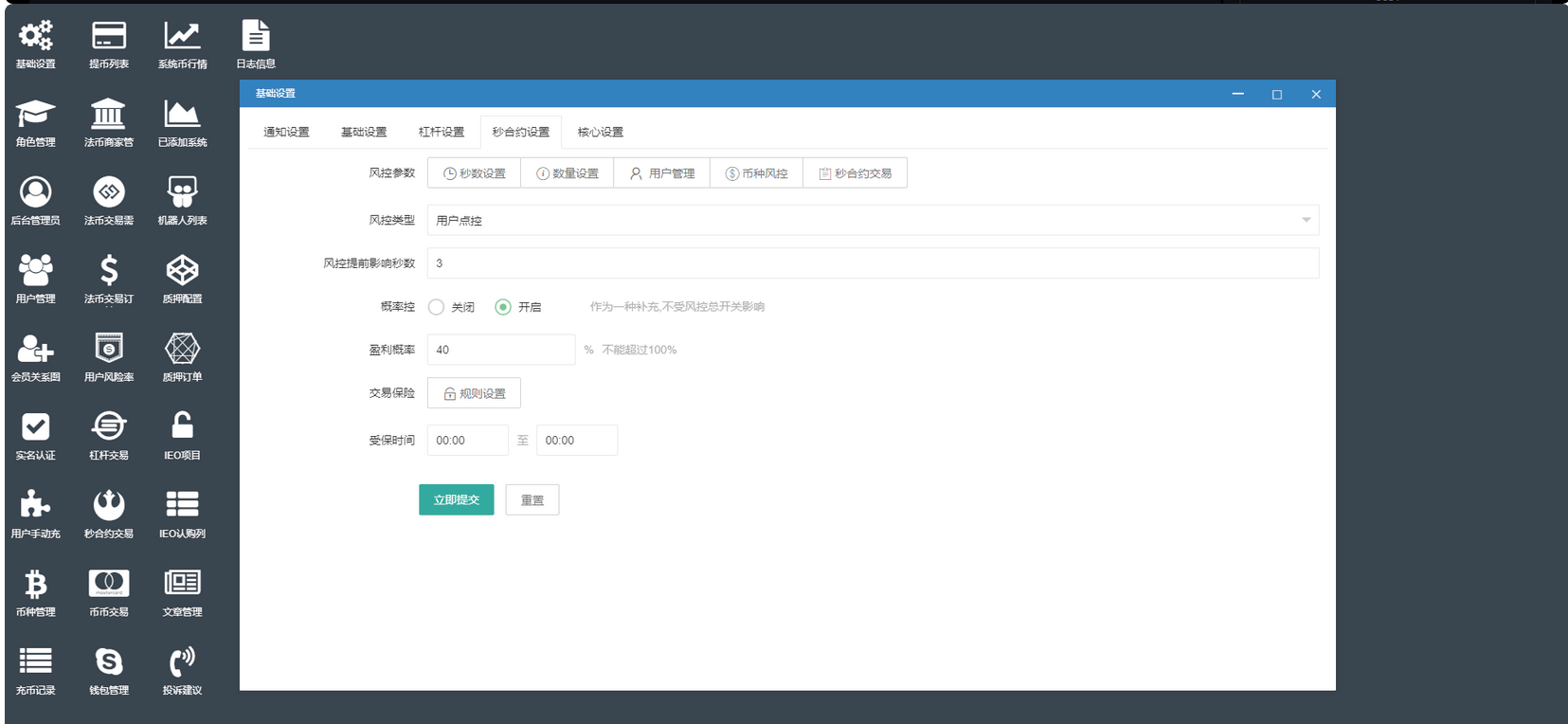
Task: Switch to the 秒合约设置 tab
Action: [521, 132]
